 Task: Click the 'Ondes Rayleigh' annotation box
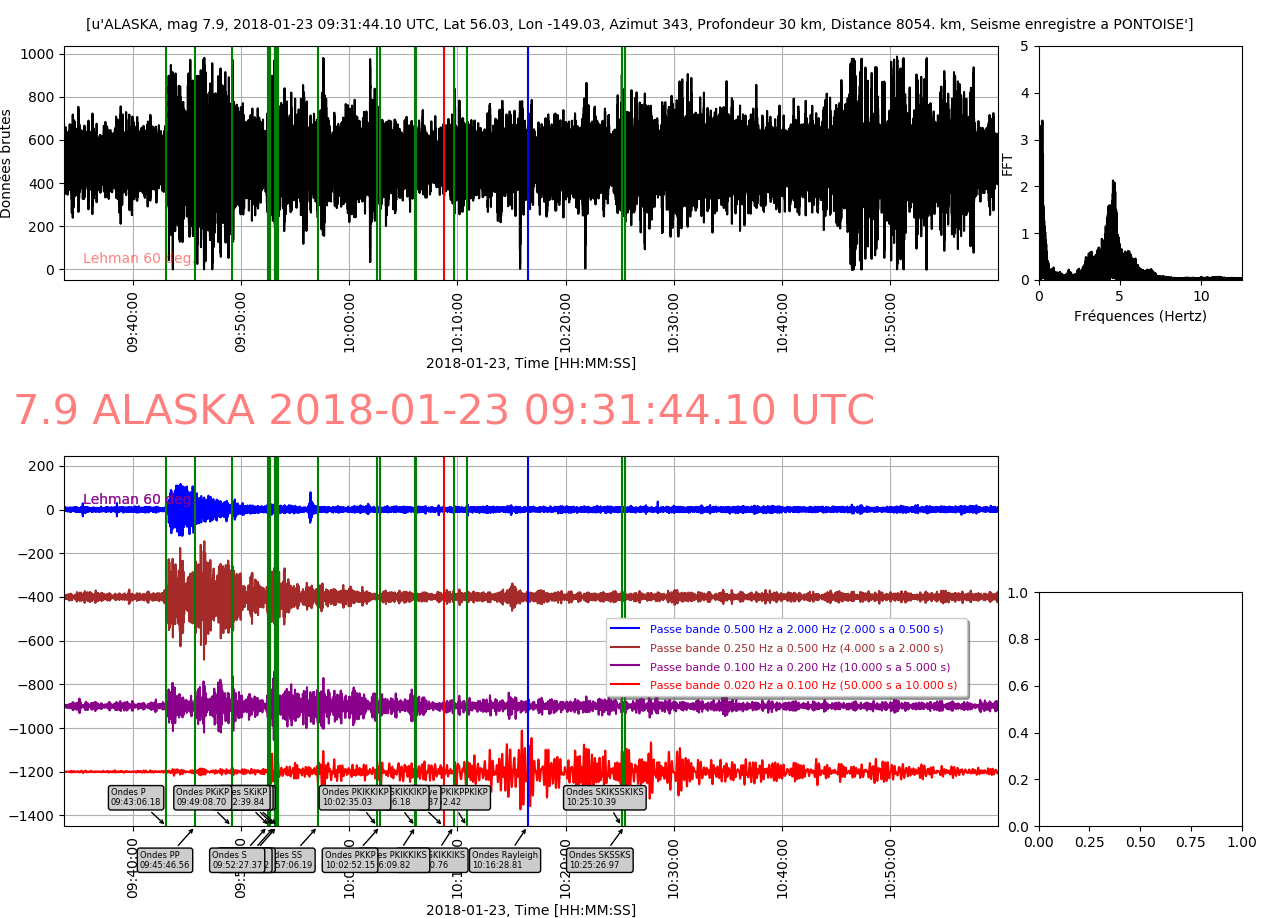point(504,860)
